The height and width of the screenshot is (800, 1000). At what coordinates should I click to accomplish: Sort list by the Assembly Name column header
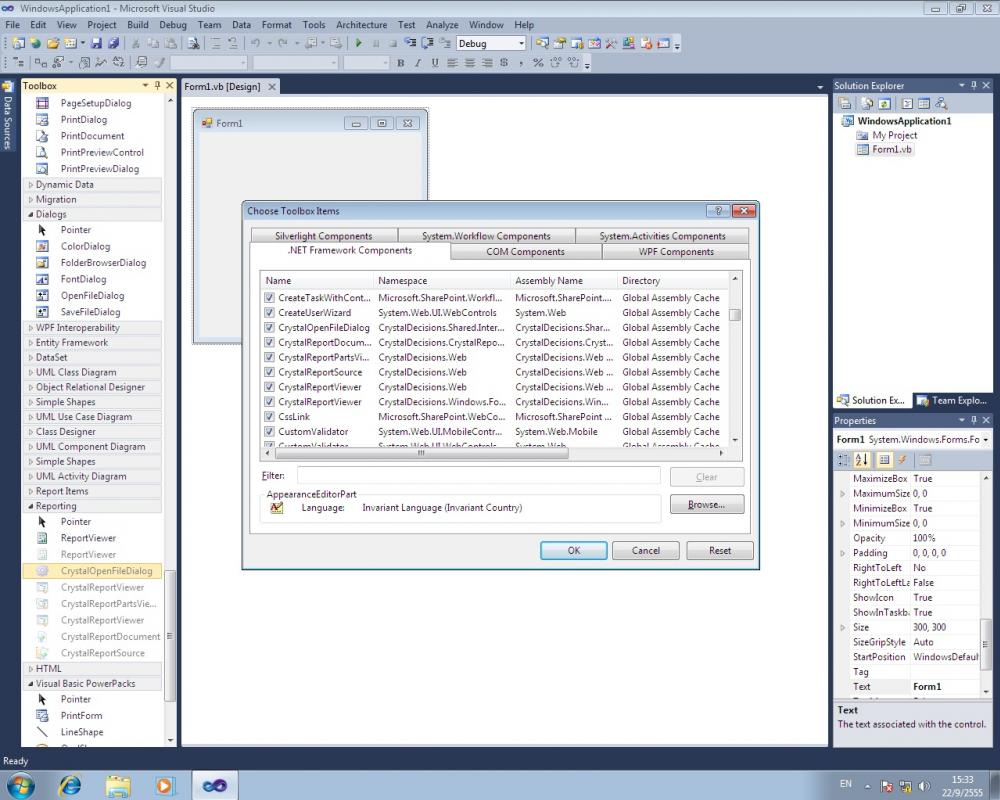[564, 281]
